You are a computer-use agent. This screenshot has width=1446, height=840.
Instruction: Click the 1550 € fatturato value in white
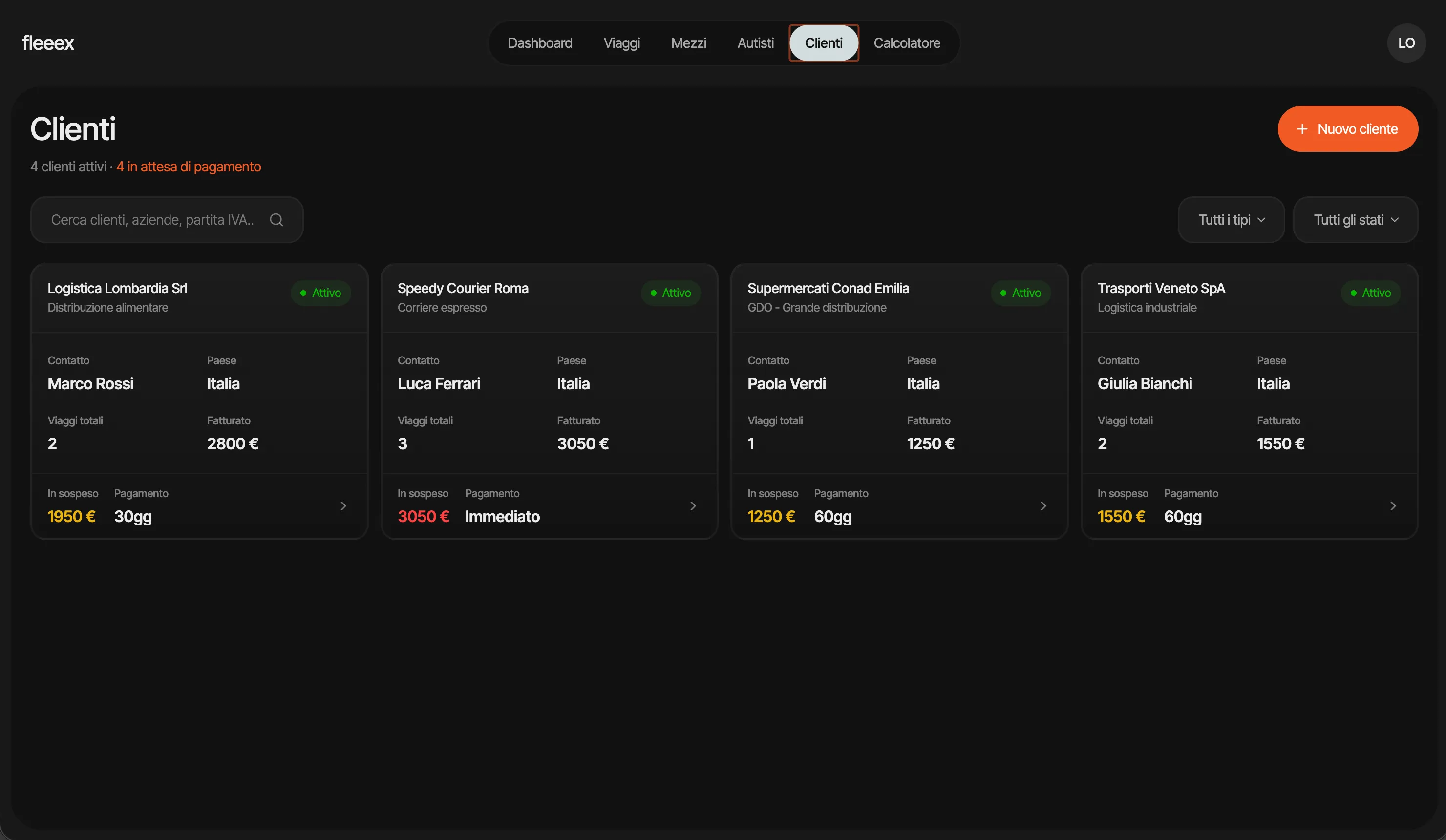(1281, 443)
